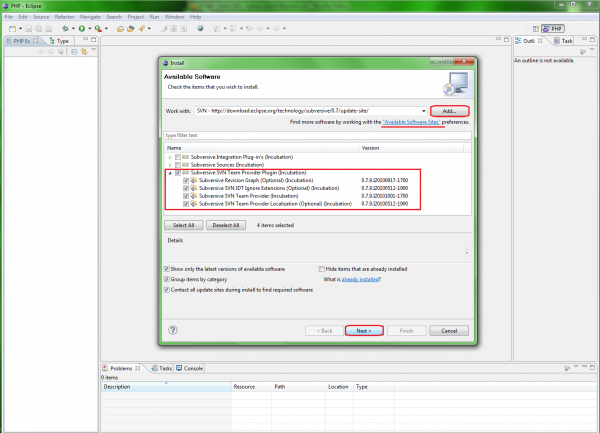Image resolution: width=600 pixels, height=433 pixels.
Task: Maximize the Problems panel
Action: tap(592, 367)
